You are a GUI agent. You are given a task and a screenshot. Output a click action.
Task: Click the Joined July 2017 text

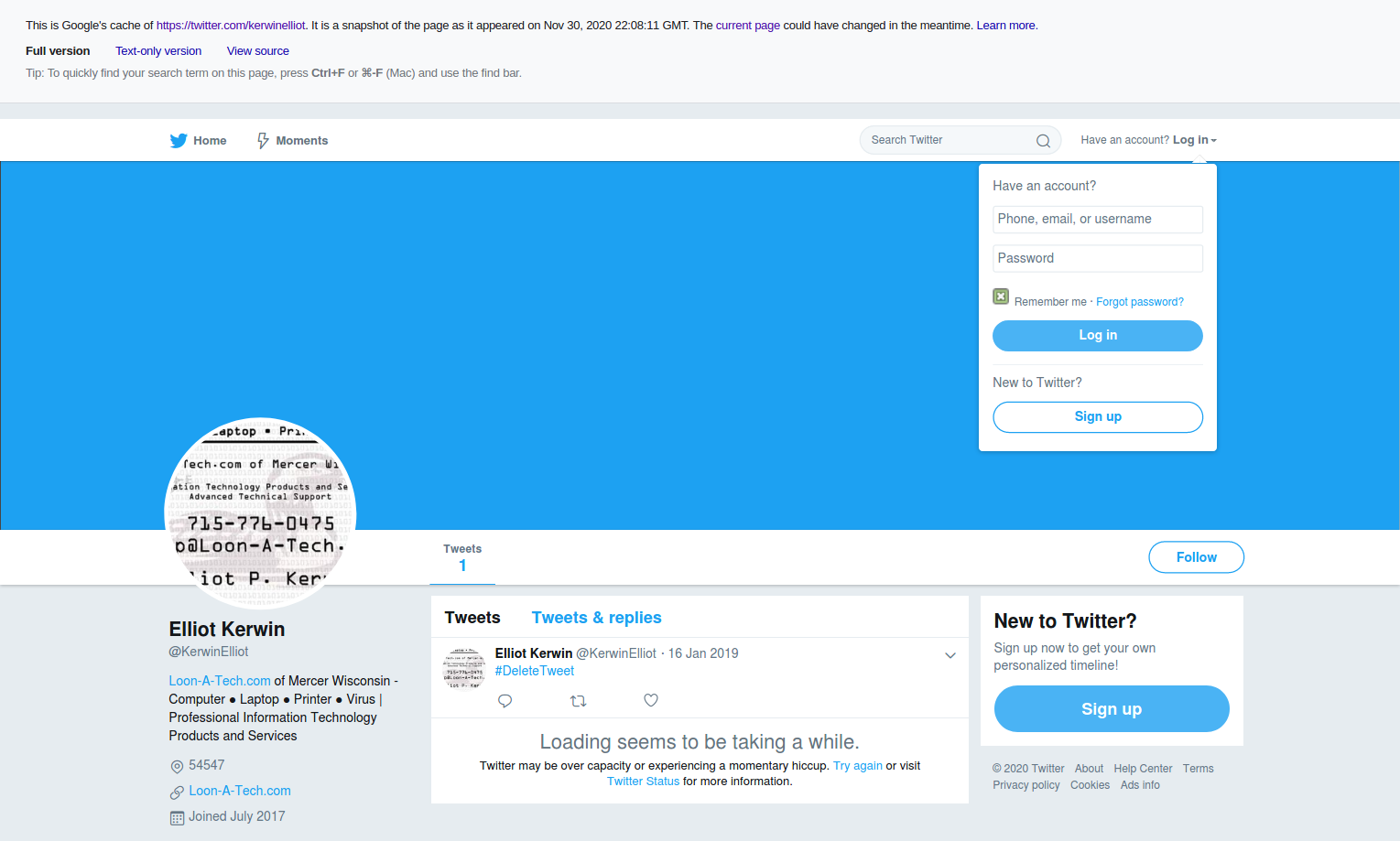click(237, 816)
